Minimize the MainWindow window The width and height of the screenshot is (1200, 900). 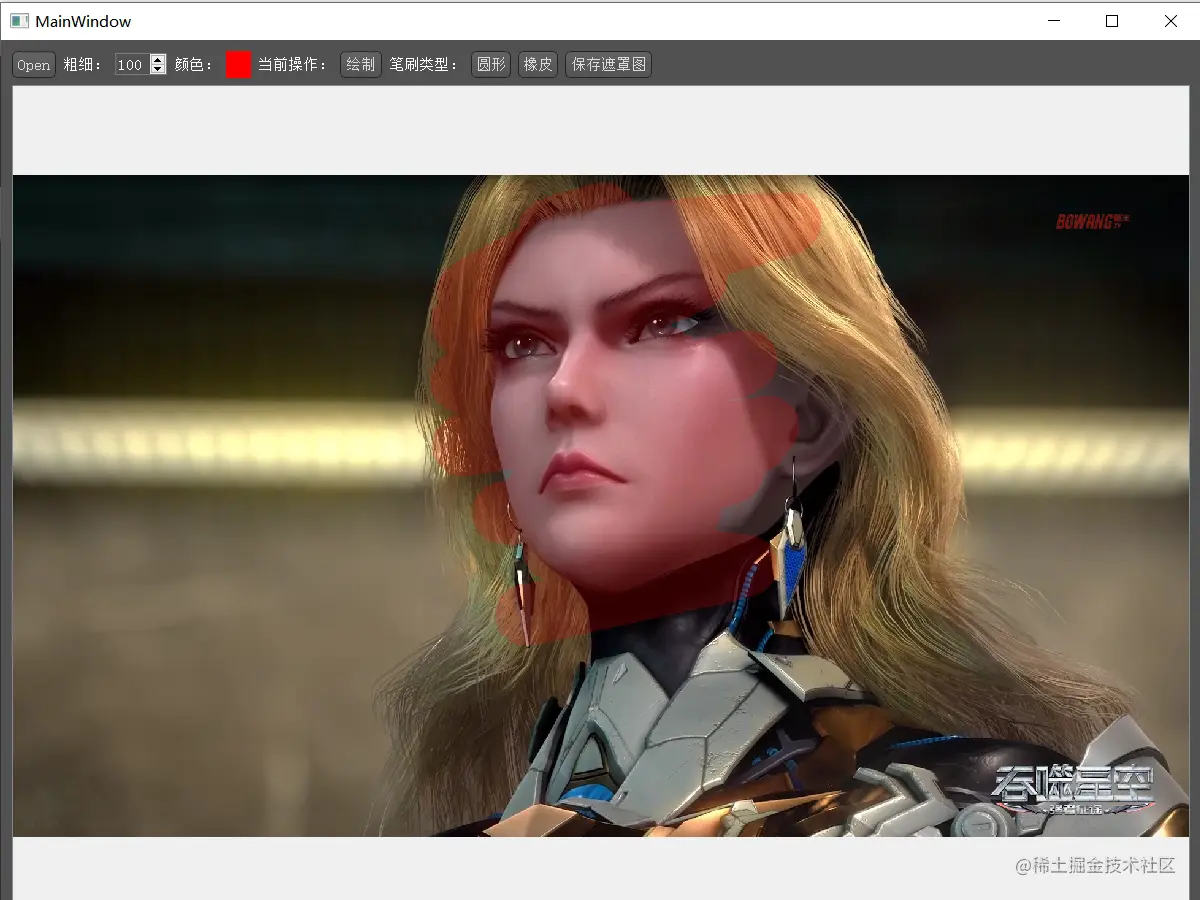(1053, 21)
